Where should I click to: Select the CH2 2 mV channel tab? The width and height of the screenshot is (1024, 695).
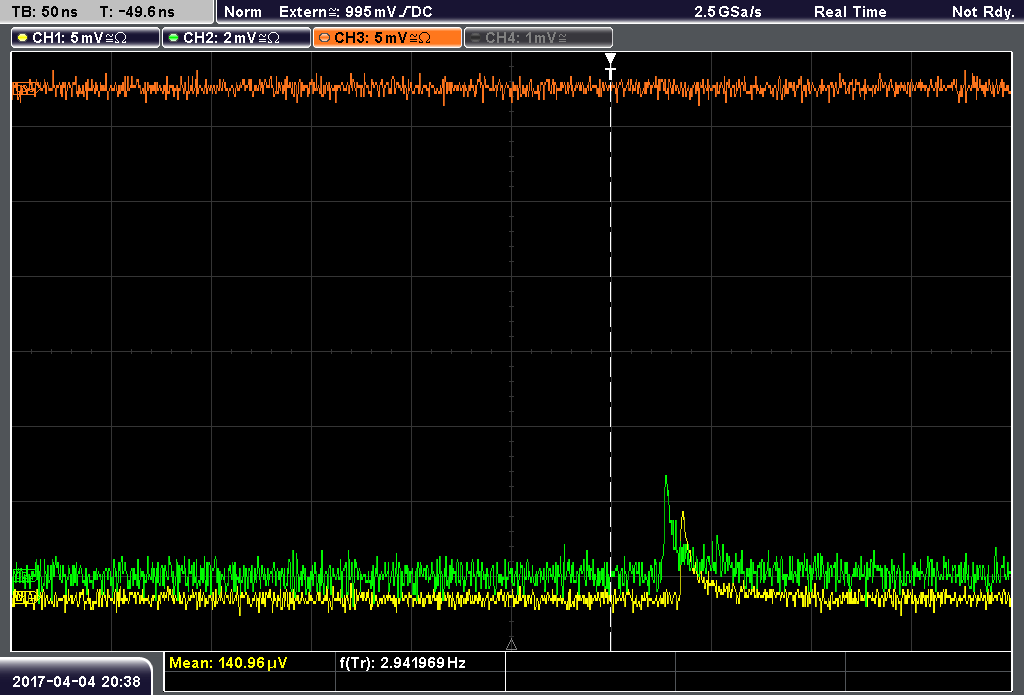(x=236, y=38)
